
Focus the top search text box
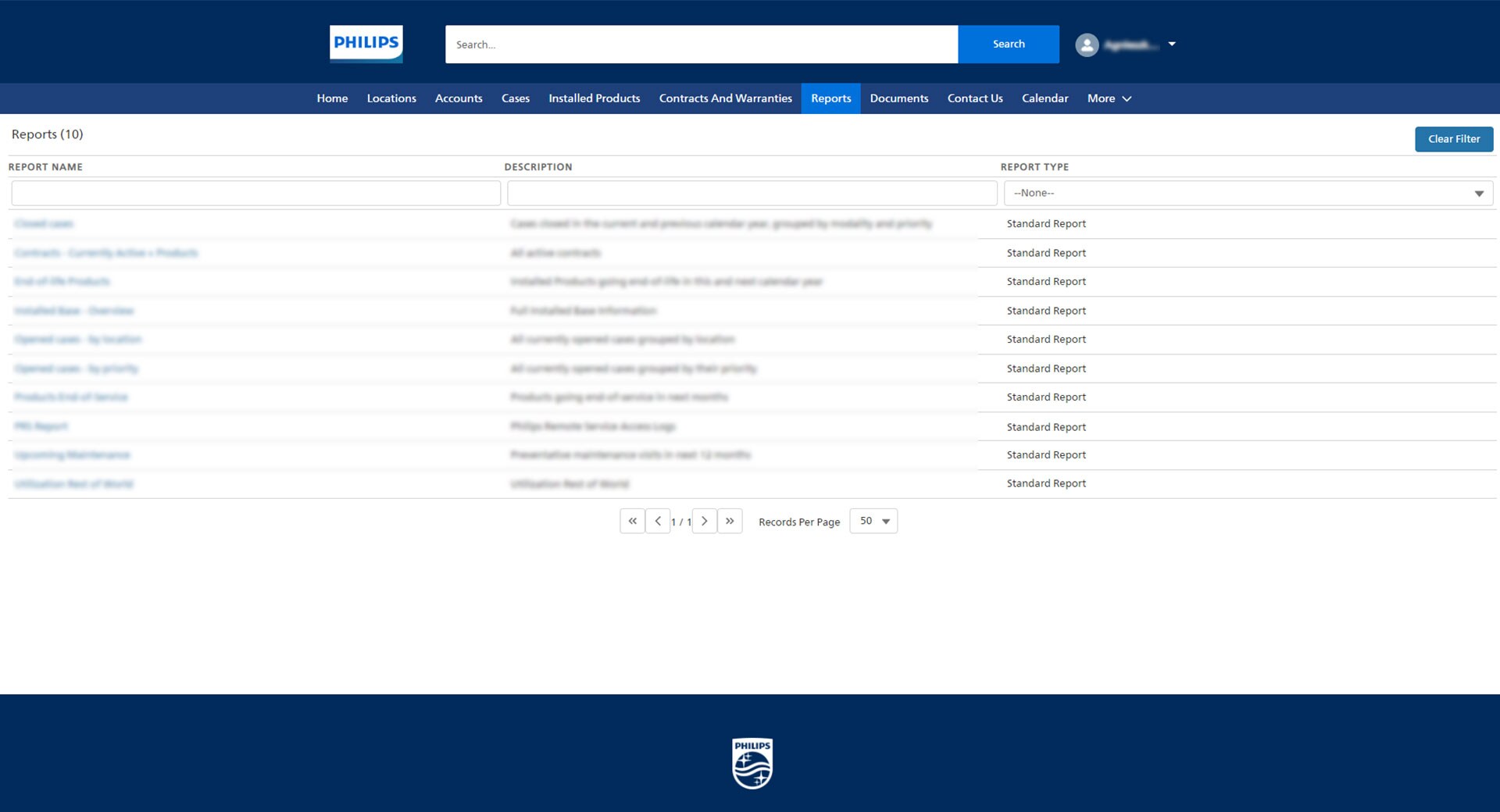click(701, 45)
